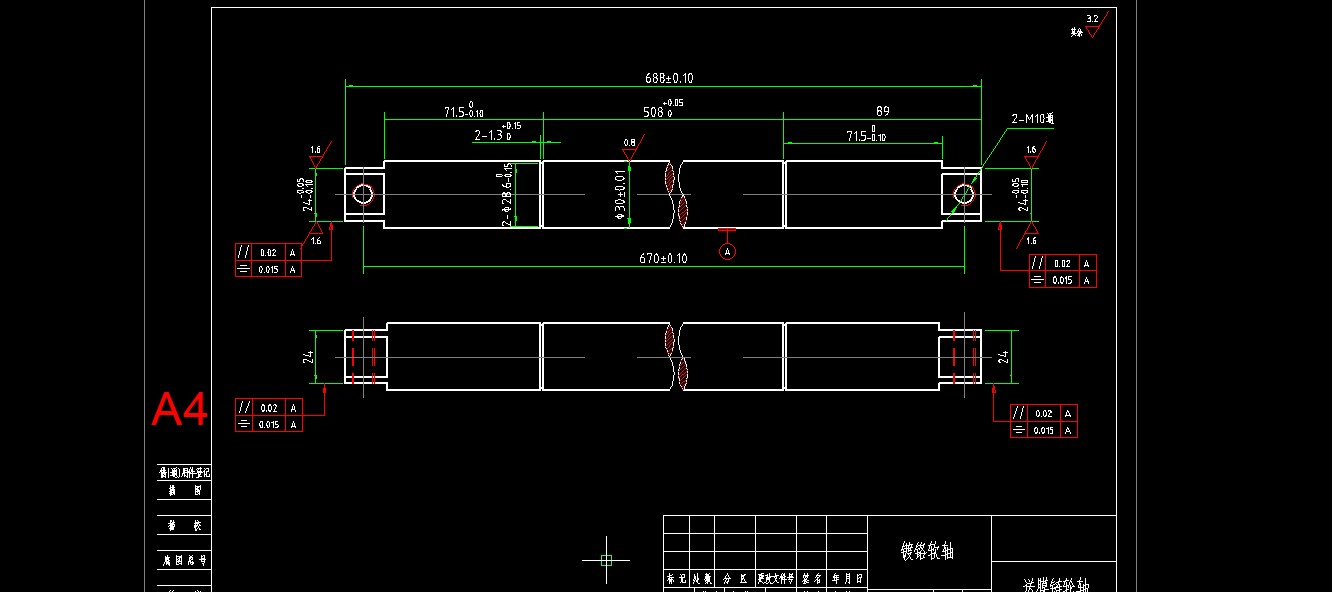Select the 670±0.10 dimension text
Screen dimensions: 1332x592
click(663, 259)
